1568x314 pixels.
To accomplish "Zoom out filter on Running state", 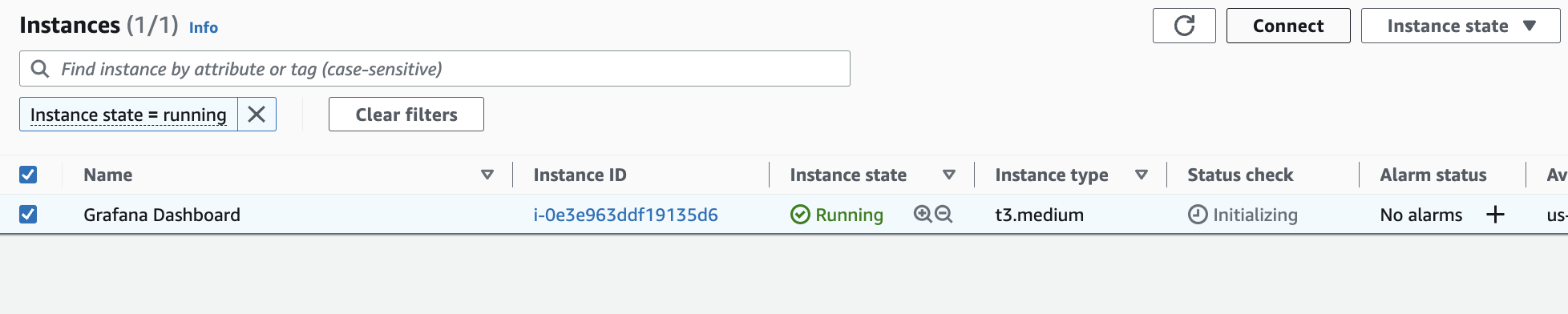I will tap(944, 214).
